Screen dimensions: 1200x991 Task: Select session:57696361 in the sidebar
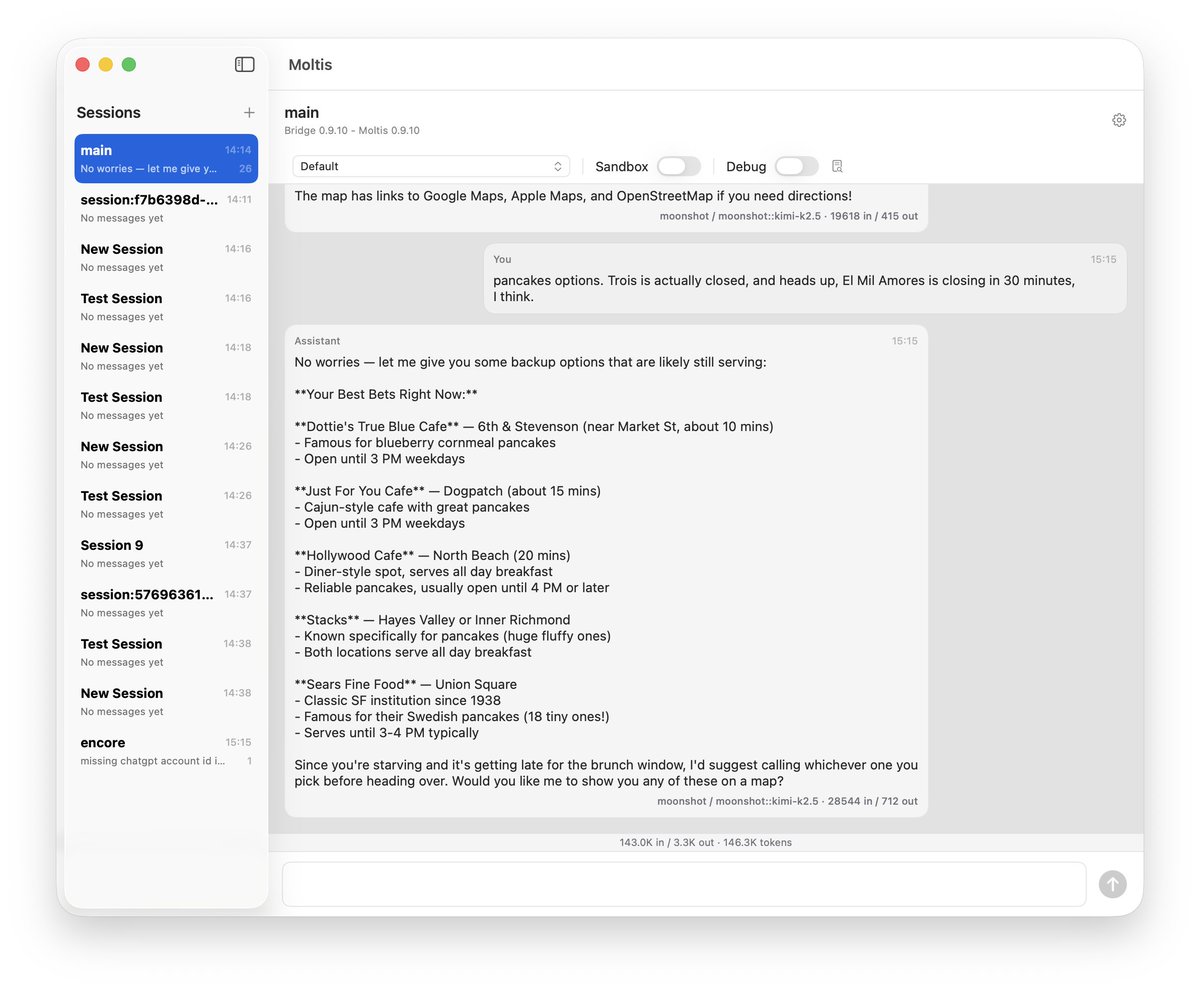click(166, 603)
